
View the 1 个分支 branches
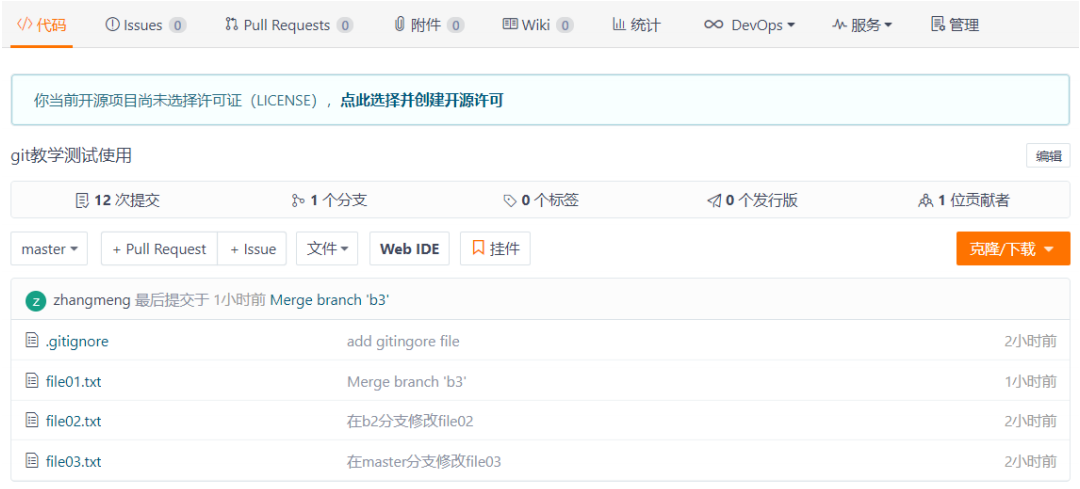[x=329, y=200]
